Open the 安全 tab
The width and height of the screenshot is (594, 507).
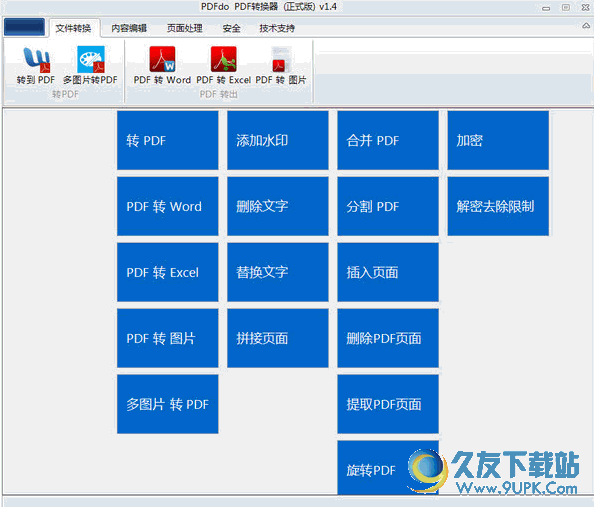pos(231,28)
